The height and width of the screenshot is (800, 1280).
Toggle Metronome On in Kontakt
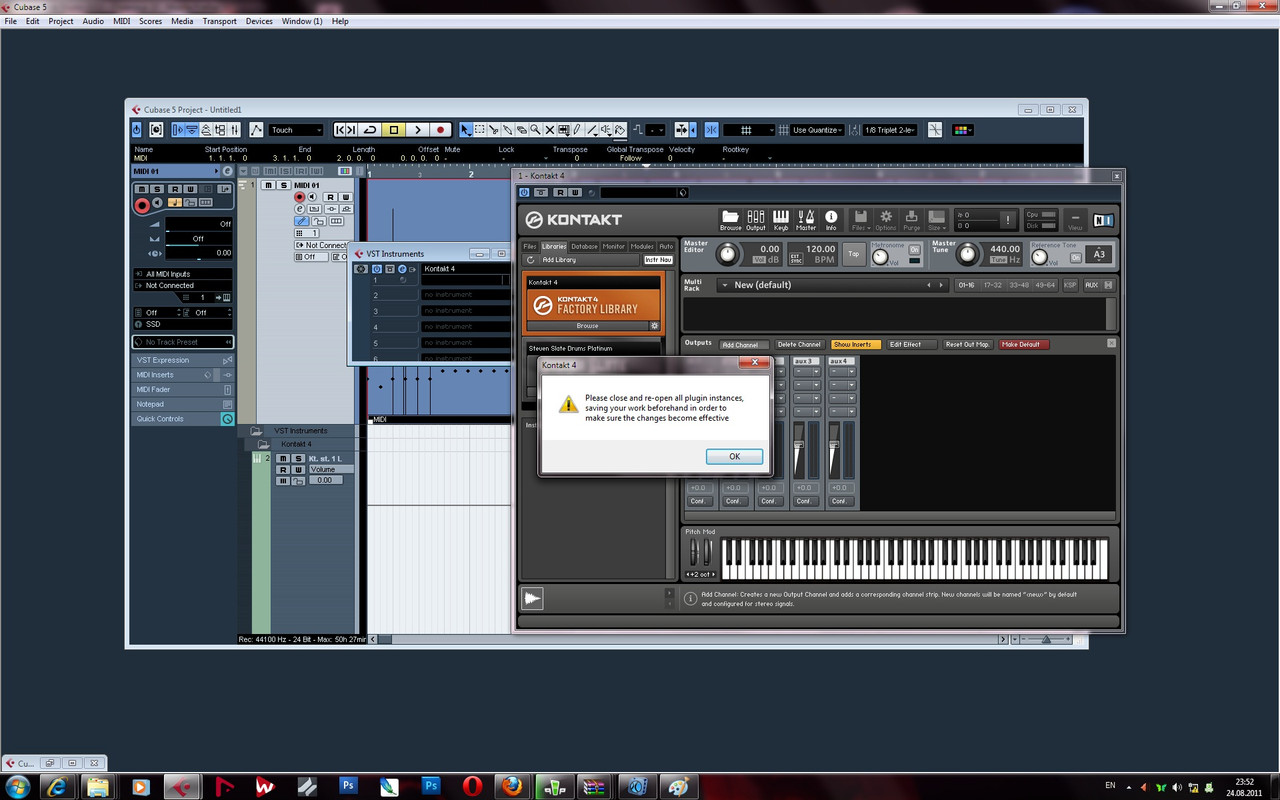(914, 250)
